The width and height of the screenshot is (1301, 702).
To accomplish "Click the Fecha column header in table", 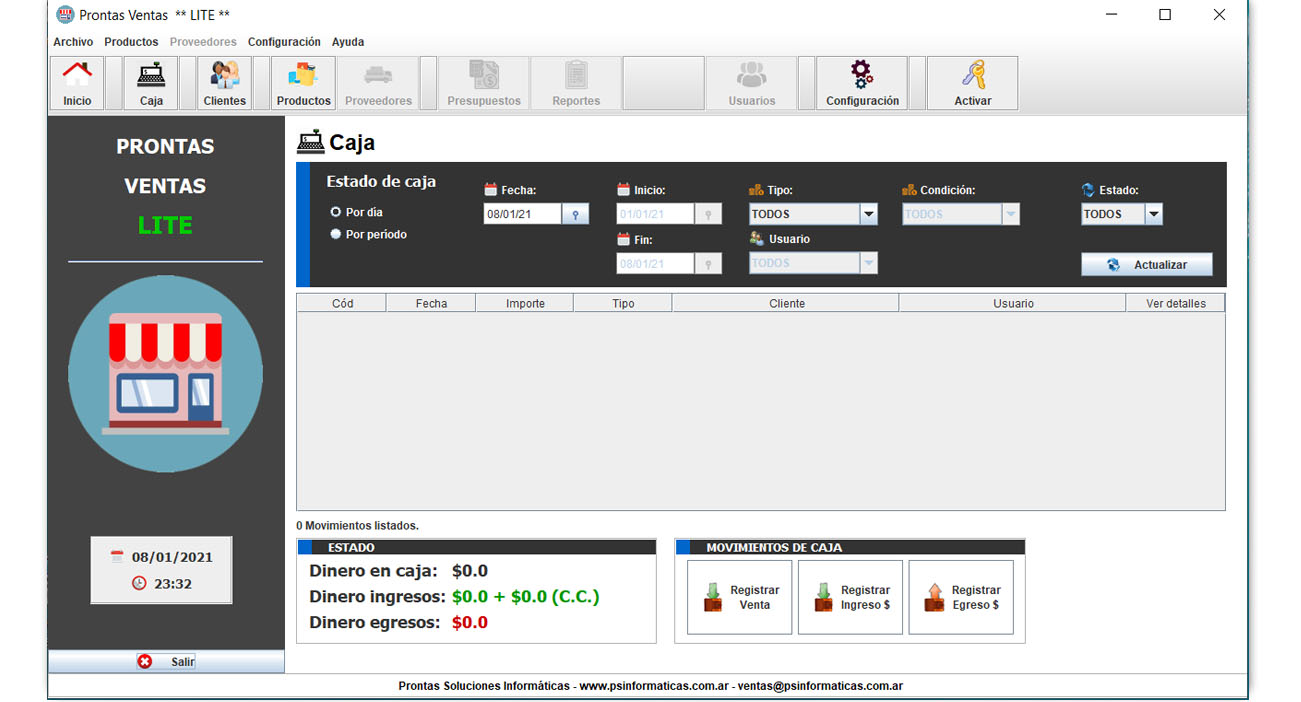I will coord(431,303).
